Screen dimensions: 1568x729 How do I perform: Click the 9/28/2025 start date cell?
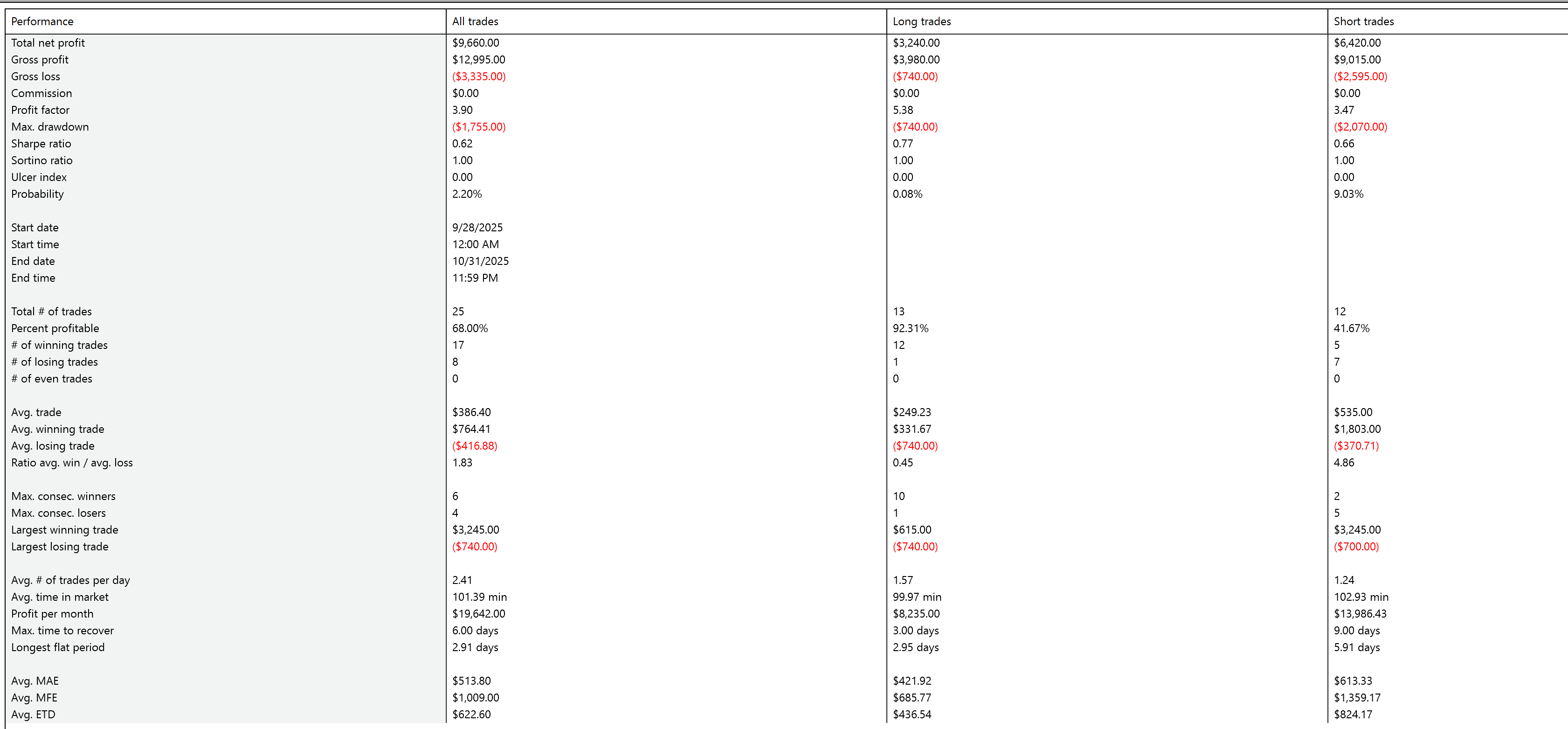coord(477,227)
